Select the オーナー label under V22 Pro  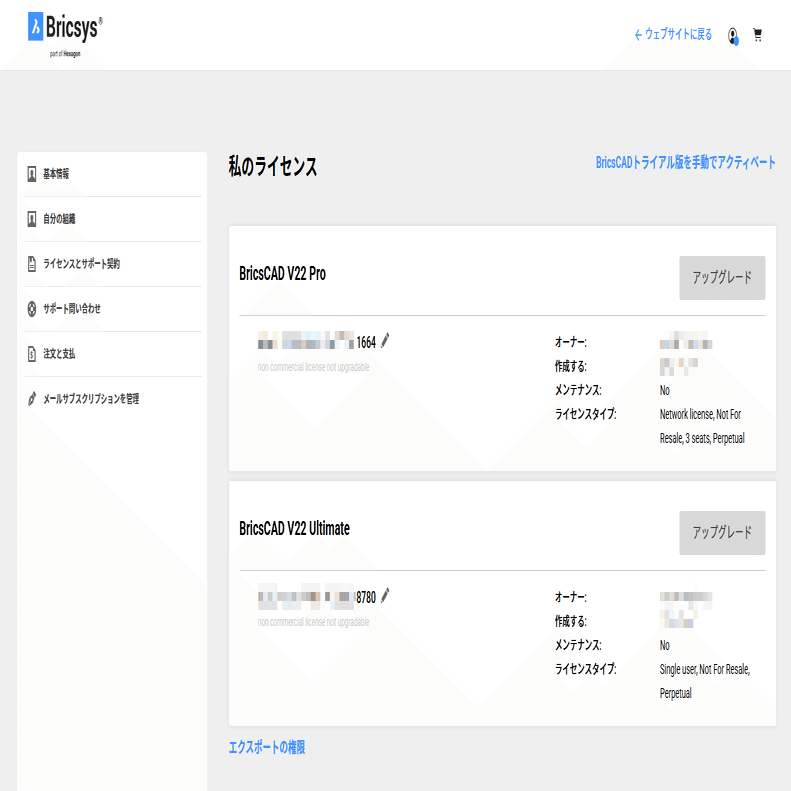pos(571,342)
